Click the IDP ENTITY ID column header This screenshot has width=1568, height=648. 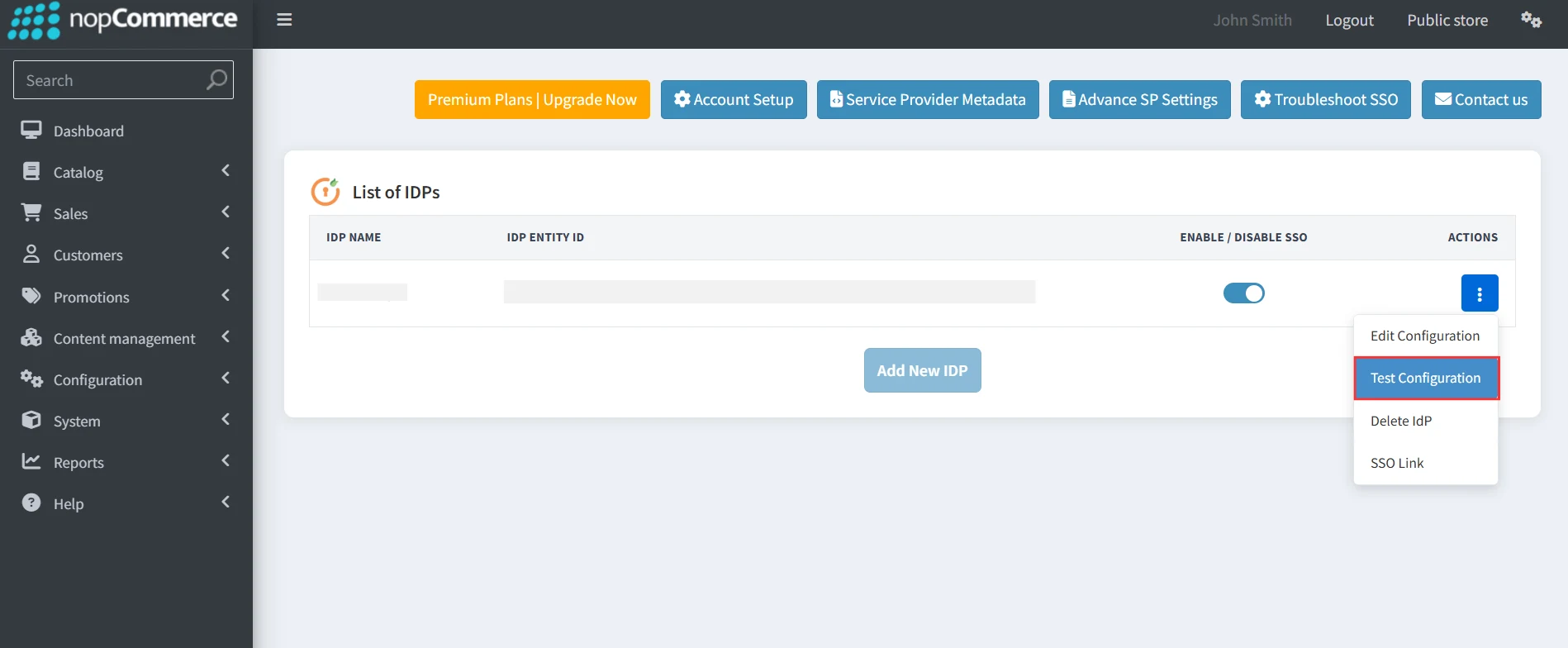point(545,237)
